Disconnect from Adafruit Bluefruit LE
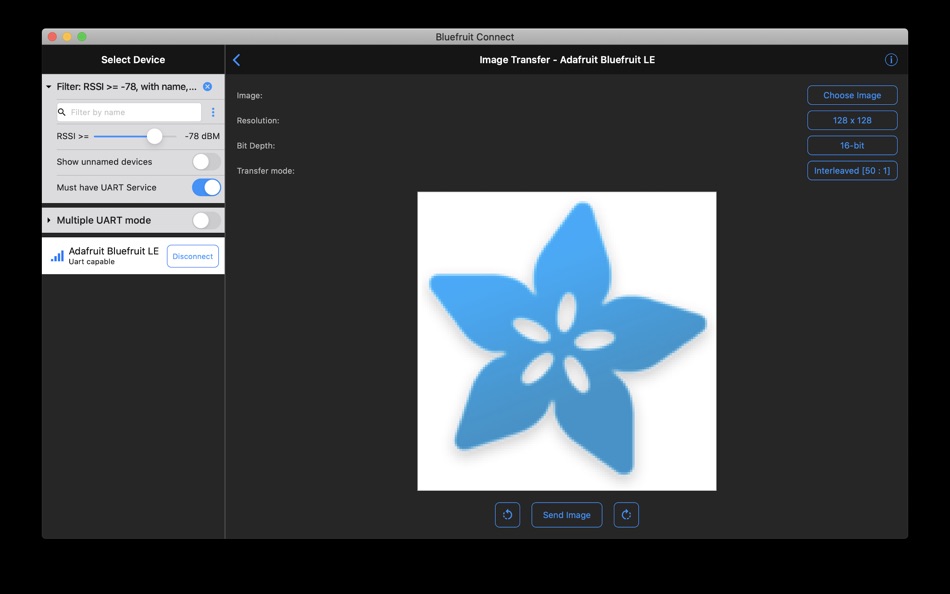 click(193, 256)
